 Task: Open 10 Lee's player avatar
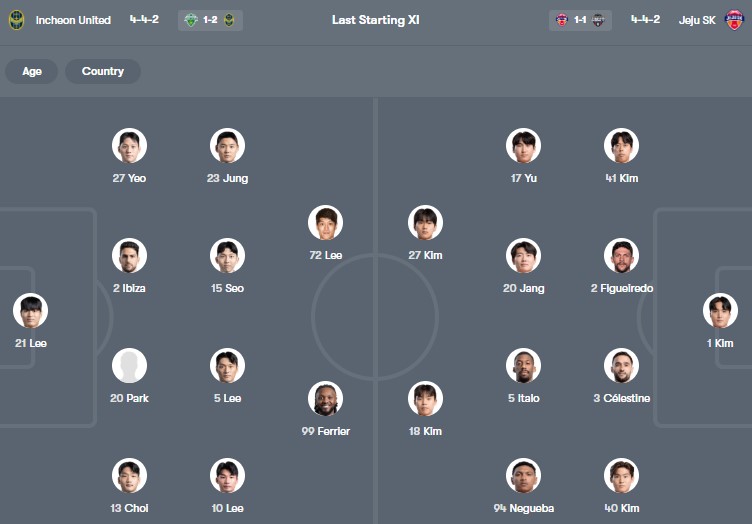coord(227,476)
